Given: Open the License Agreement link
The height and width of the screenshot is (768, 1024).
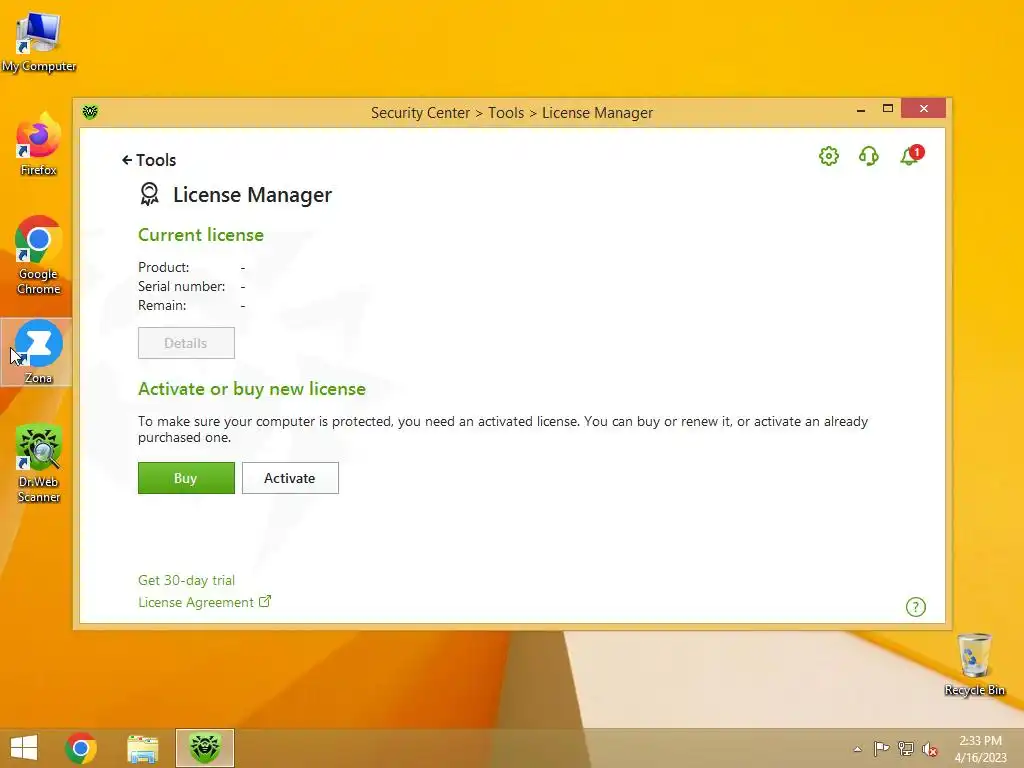Looking at the screenshot, I should 196,602.
